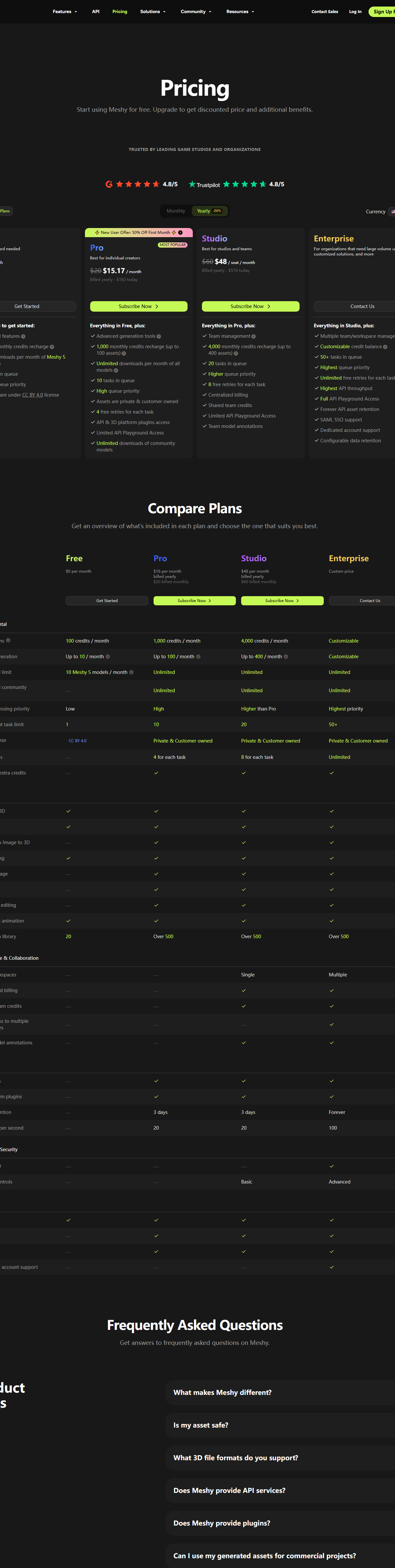Click Subscribe Now on the Pro card
The image size is (395, 1568).
coord(139,306)
